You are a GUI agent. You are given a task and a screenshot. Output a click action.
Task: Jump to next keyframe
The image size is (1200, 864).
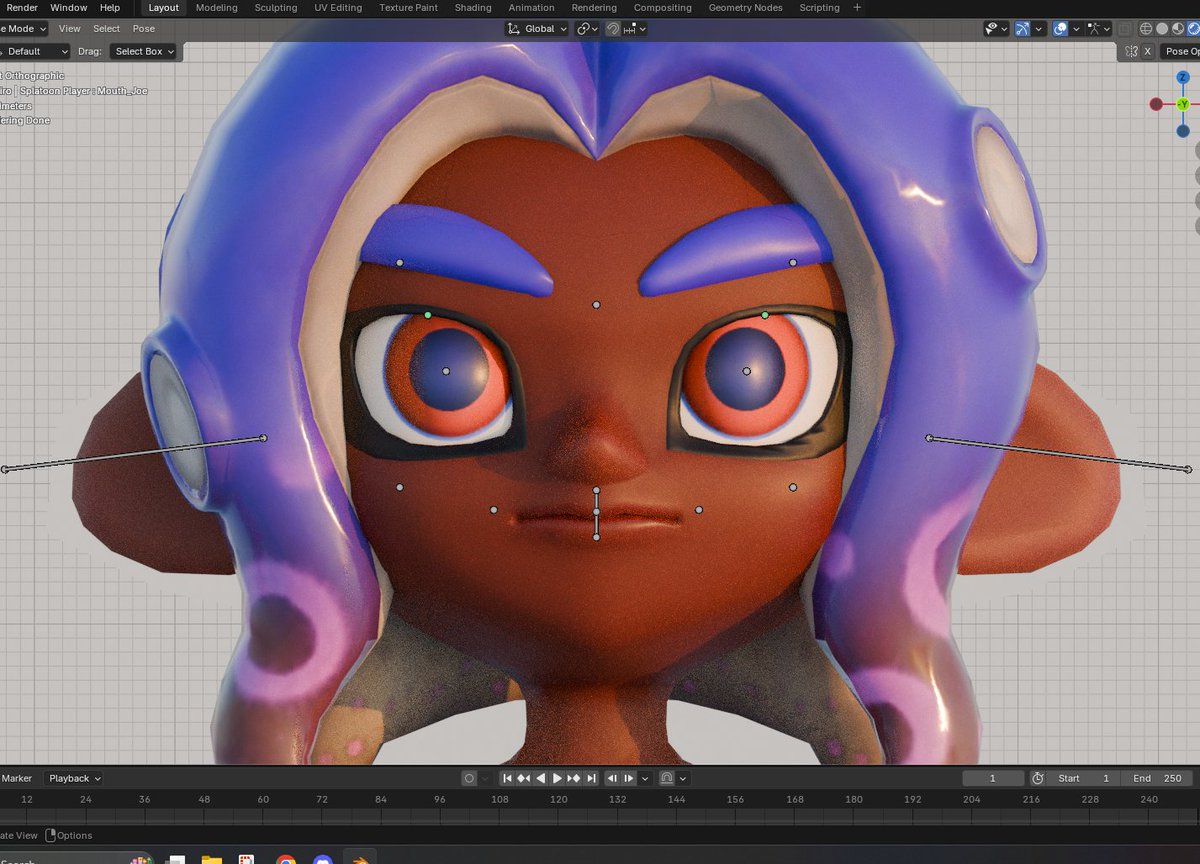(x=574, y=778)
